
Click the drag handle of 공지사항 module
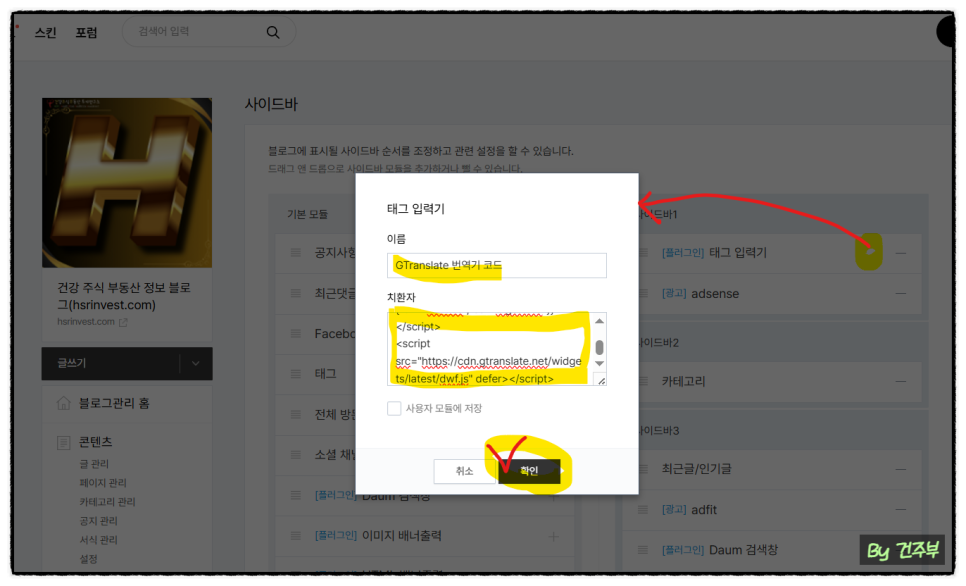(x=296, y=253)
